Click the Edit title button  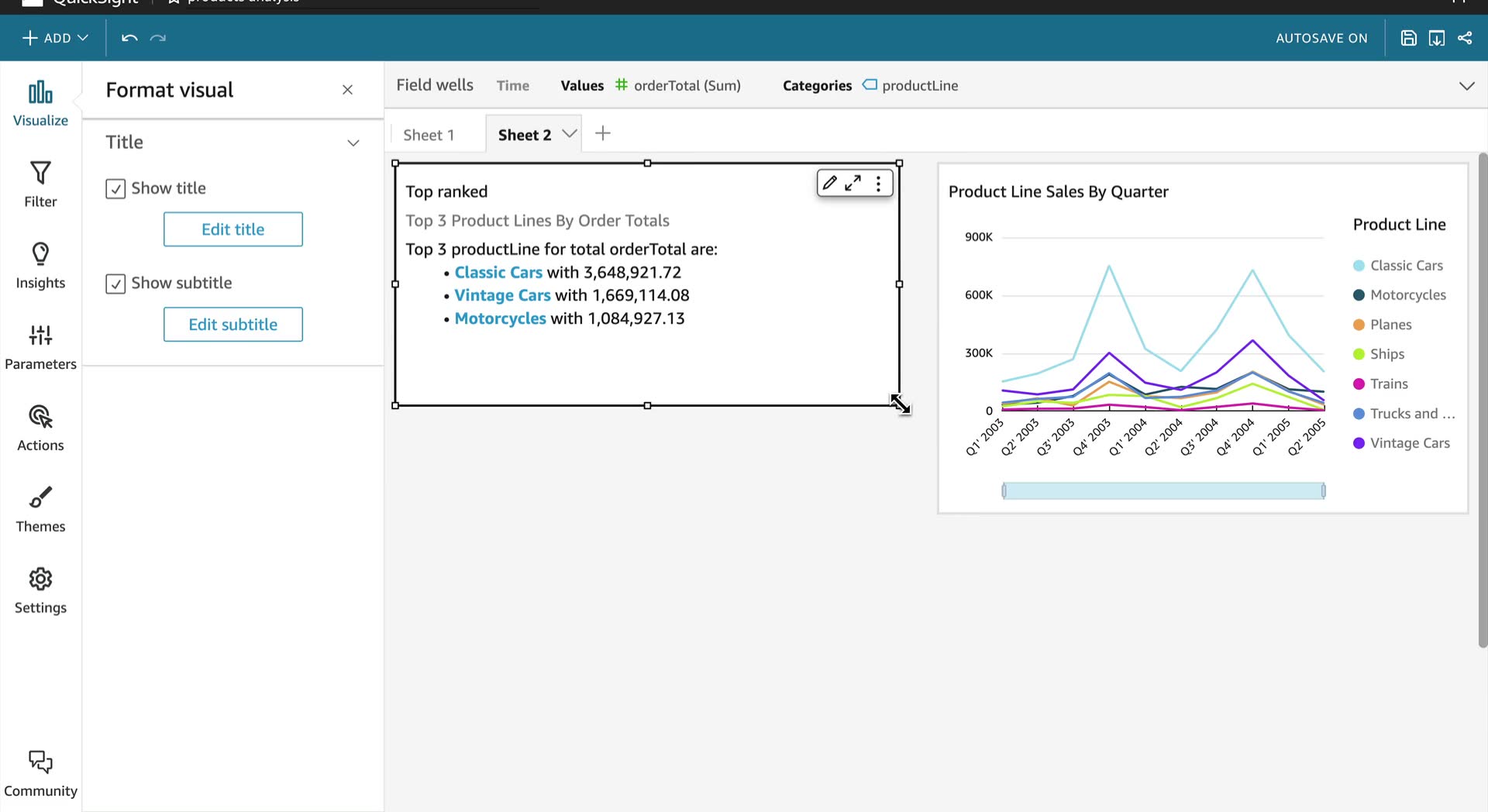[233, 229]
